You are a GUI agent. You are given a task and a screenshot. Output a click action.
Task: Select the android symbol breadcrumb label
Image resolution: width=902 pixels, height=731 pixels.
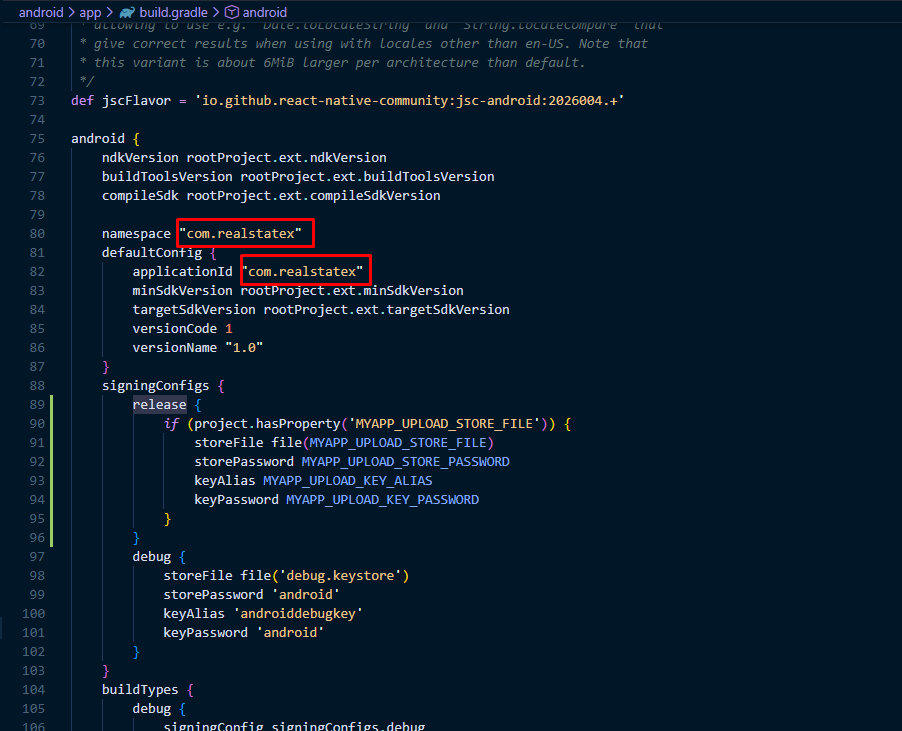(x=265, y=13)
